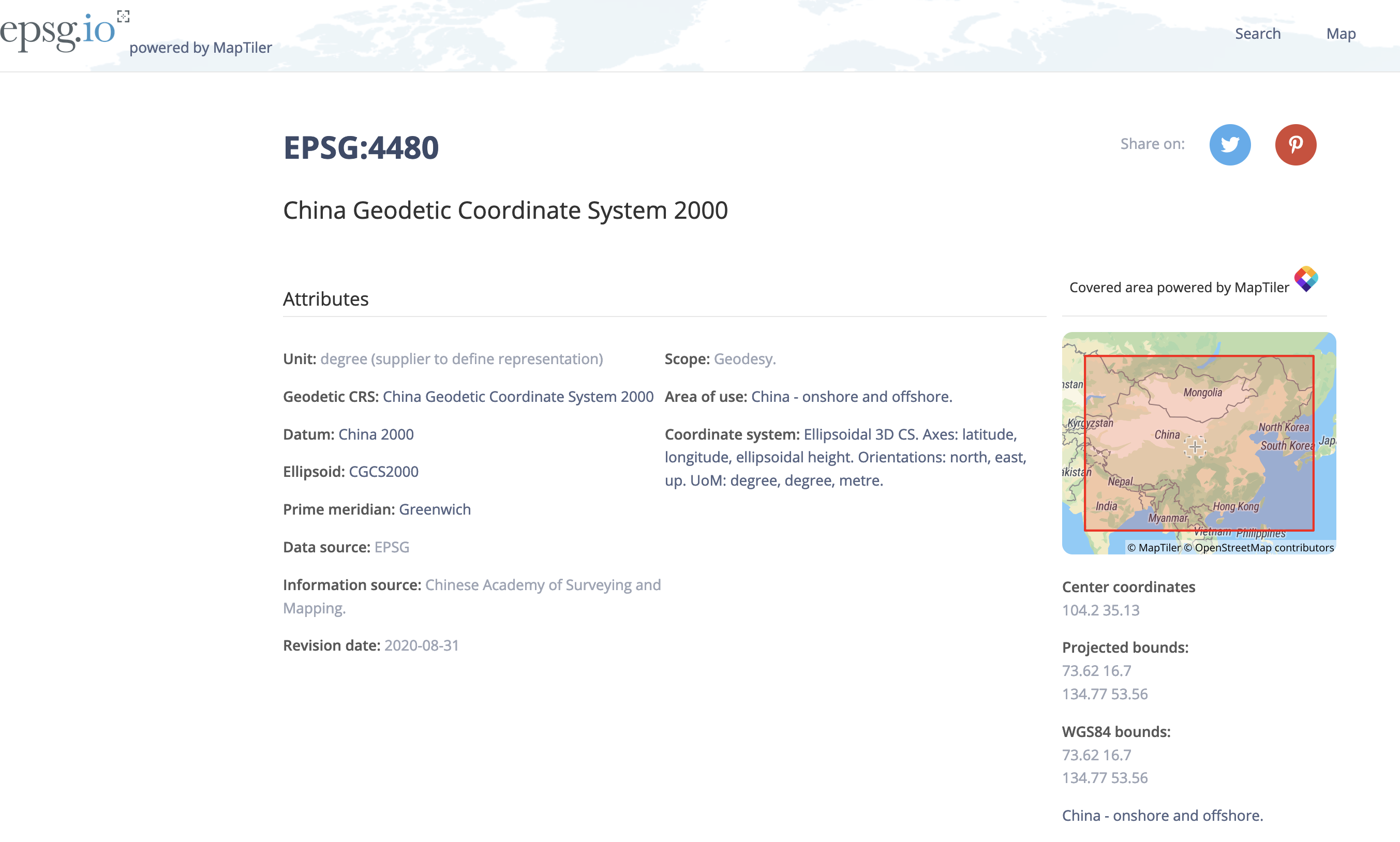Image resolution: width=1400 pixels, height=842 pixels.
Task: Open the Greenwich prime meridian link
Action: (435, 509)
